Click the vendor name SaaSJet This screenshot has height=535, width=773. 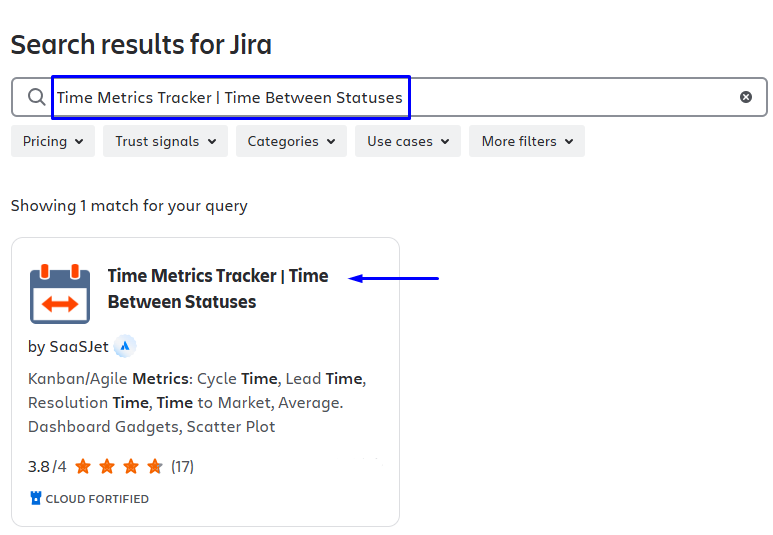(78, 347)
